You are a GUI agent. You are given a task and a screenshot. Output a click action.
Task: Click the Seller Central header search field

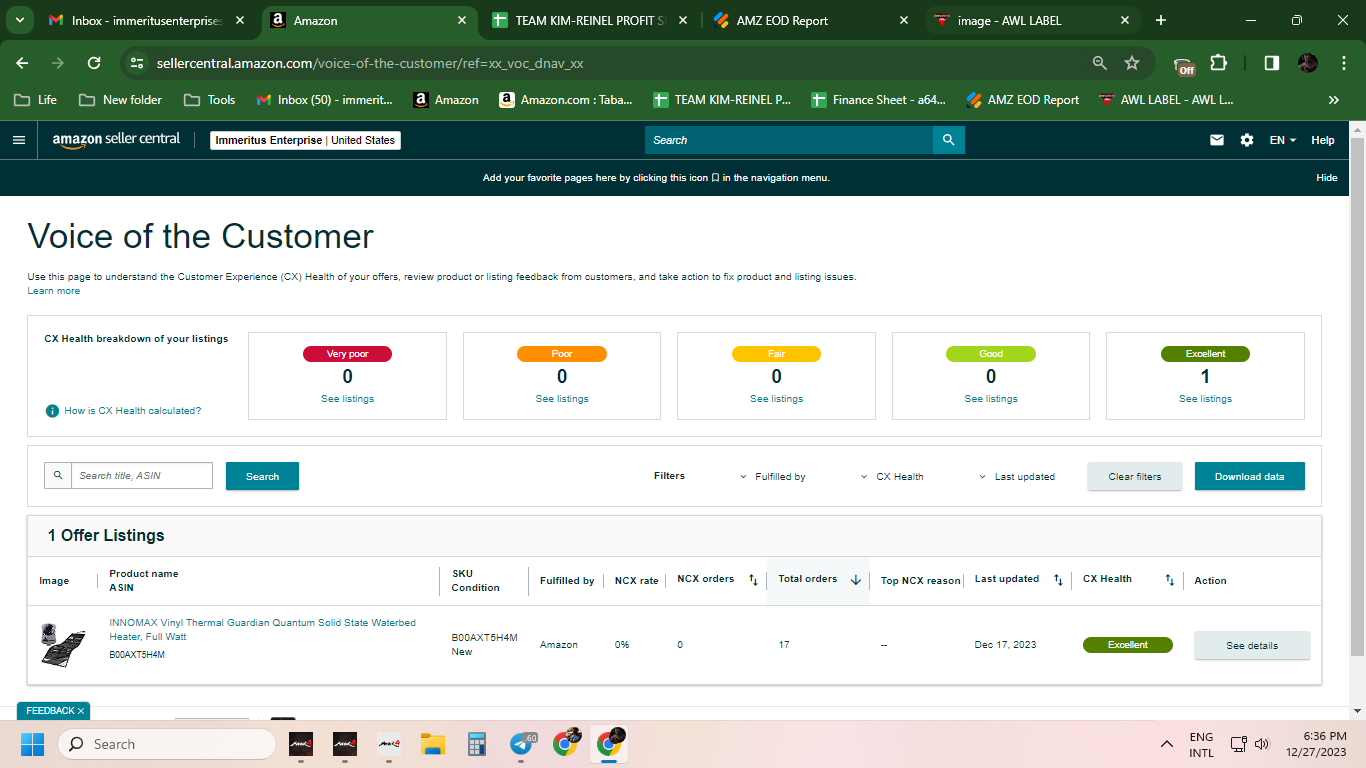(789, 140)
